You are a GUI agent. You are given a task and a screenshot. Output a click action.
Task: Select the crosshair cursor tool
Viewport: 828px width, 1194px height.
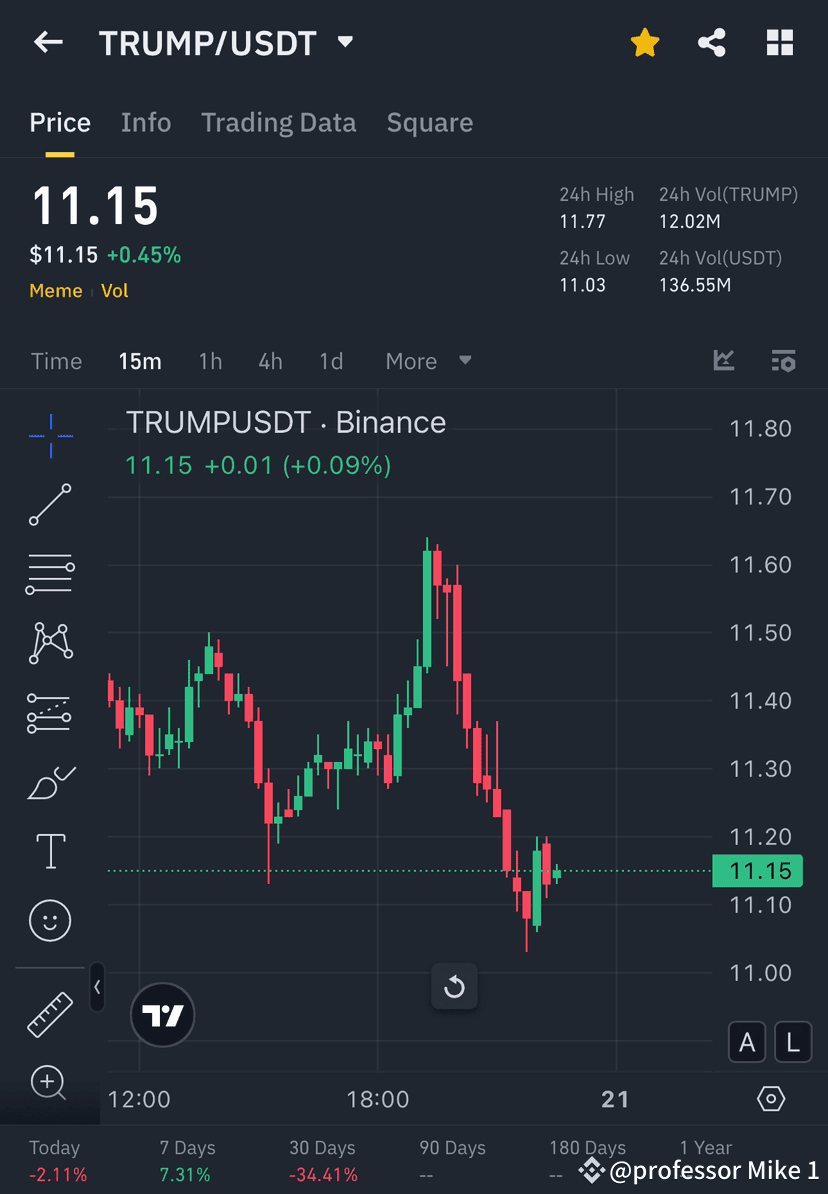[50, 435]
